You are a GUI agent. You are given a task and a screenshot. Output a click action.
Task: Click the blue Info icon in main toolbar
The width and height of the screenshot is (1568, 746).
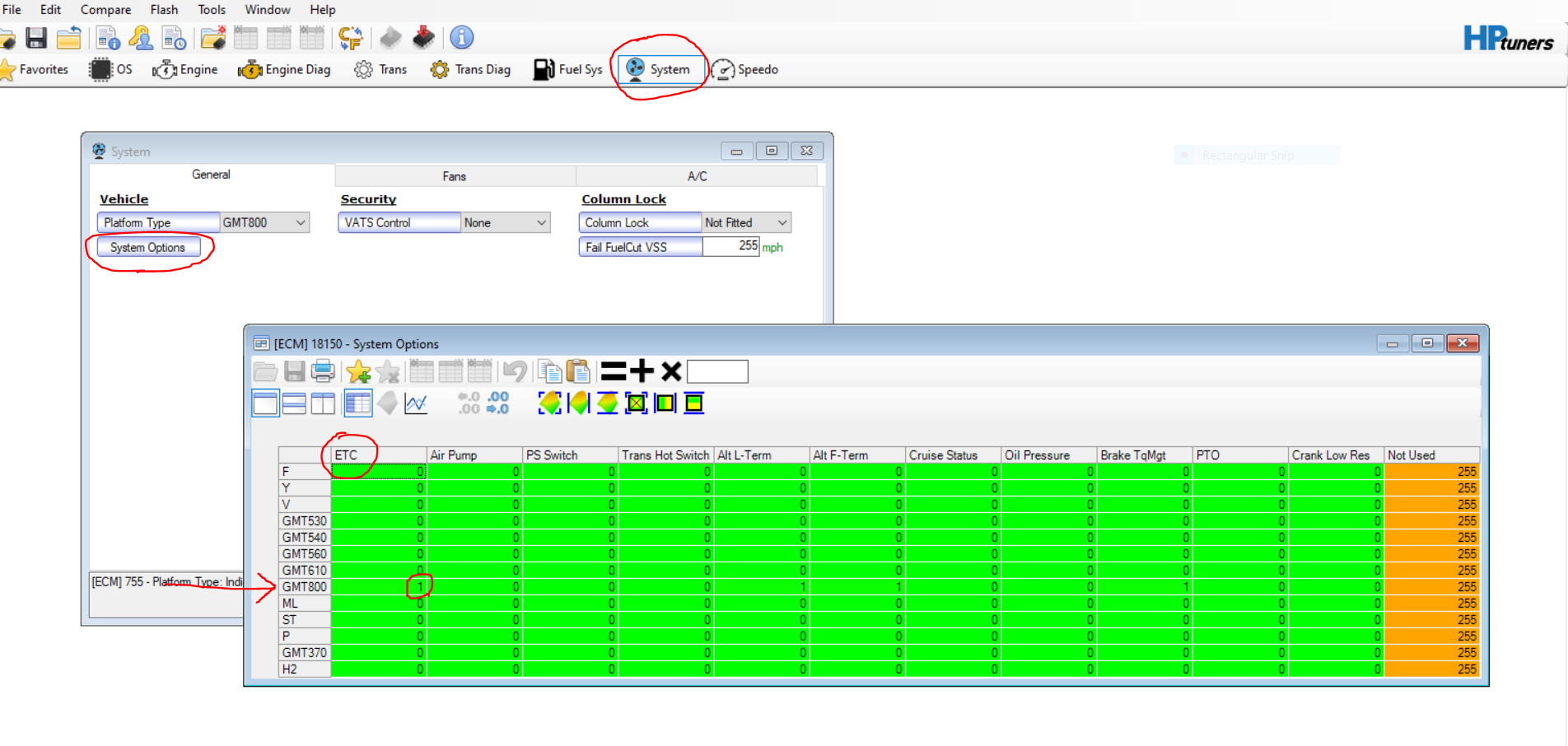462,38
